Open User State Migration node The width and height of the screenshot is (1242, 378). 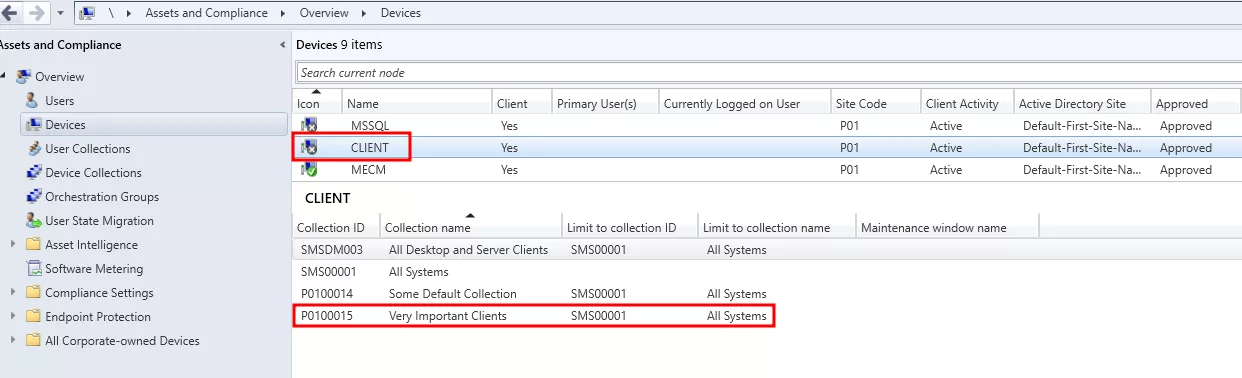tap(99, 221)
